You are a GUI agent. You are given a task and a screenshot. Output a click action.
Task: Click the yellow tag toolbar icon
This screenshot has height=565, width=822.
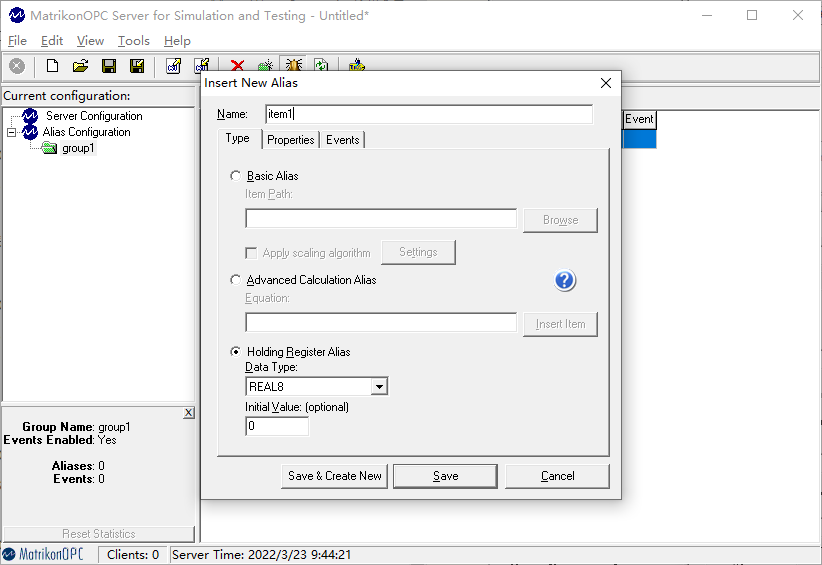point(356,65)
